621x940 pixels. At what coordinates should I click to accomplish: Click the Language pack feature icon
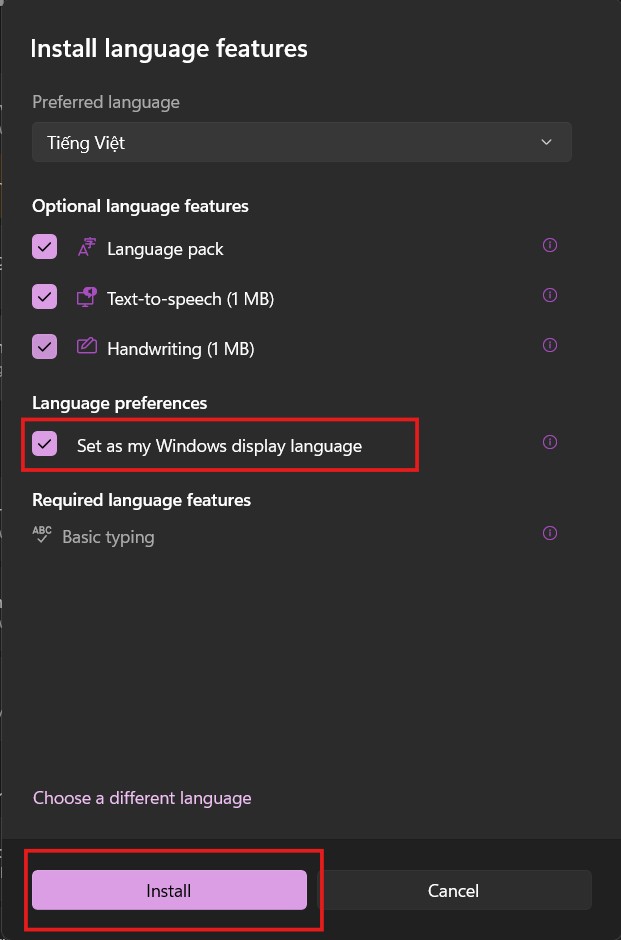point(87,248)
